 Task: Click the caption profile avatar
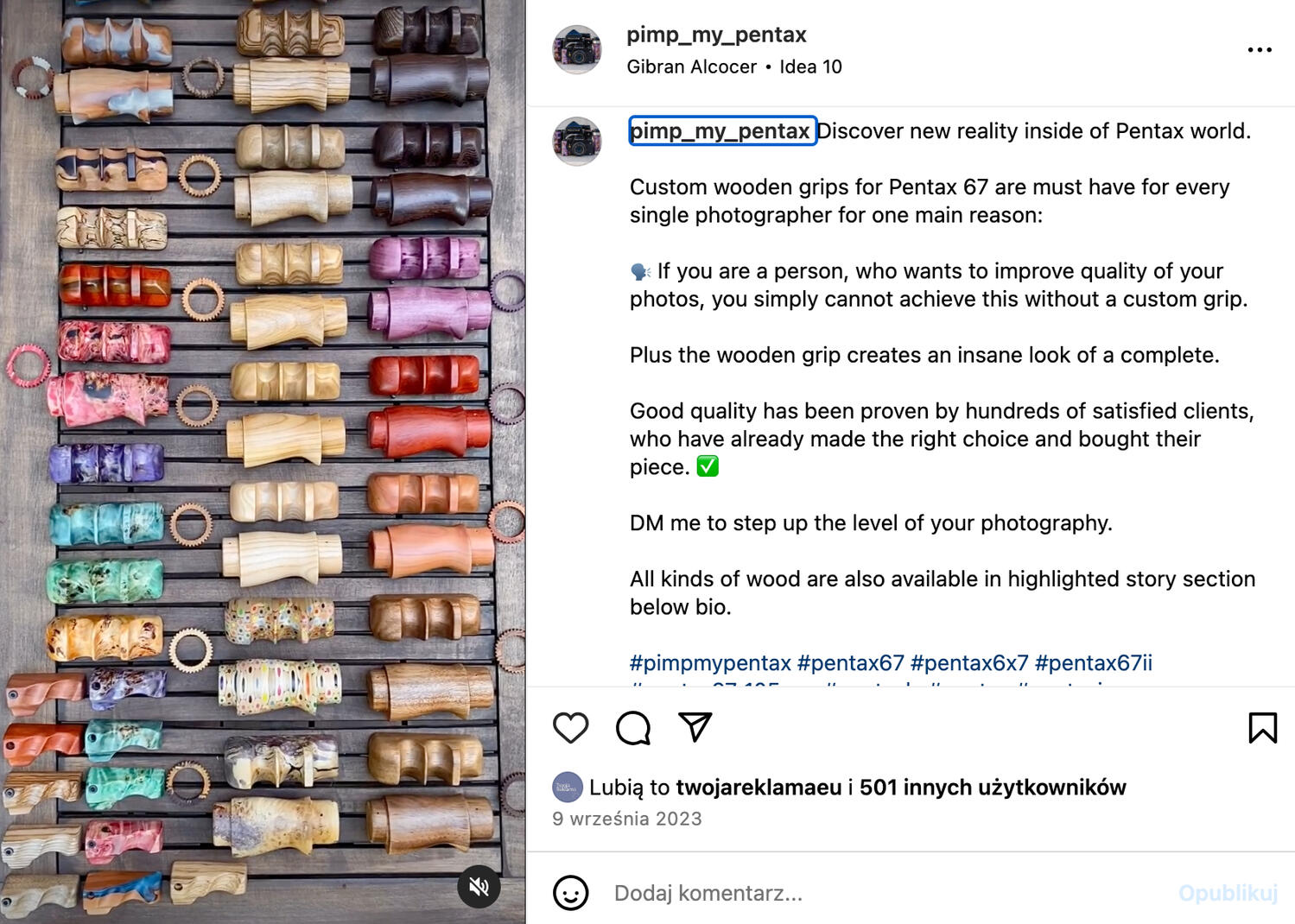577,142
